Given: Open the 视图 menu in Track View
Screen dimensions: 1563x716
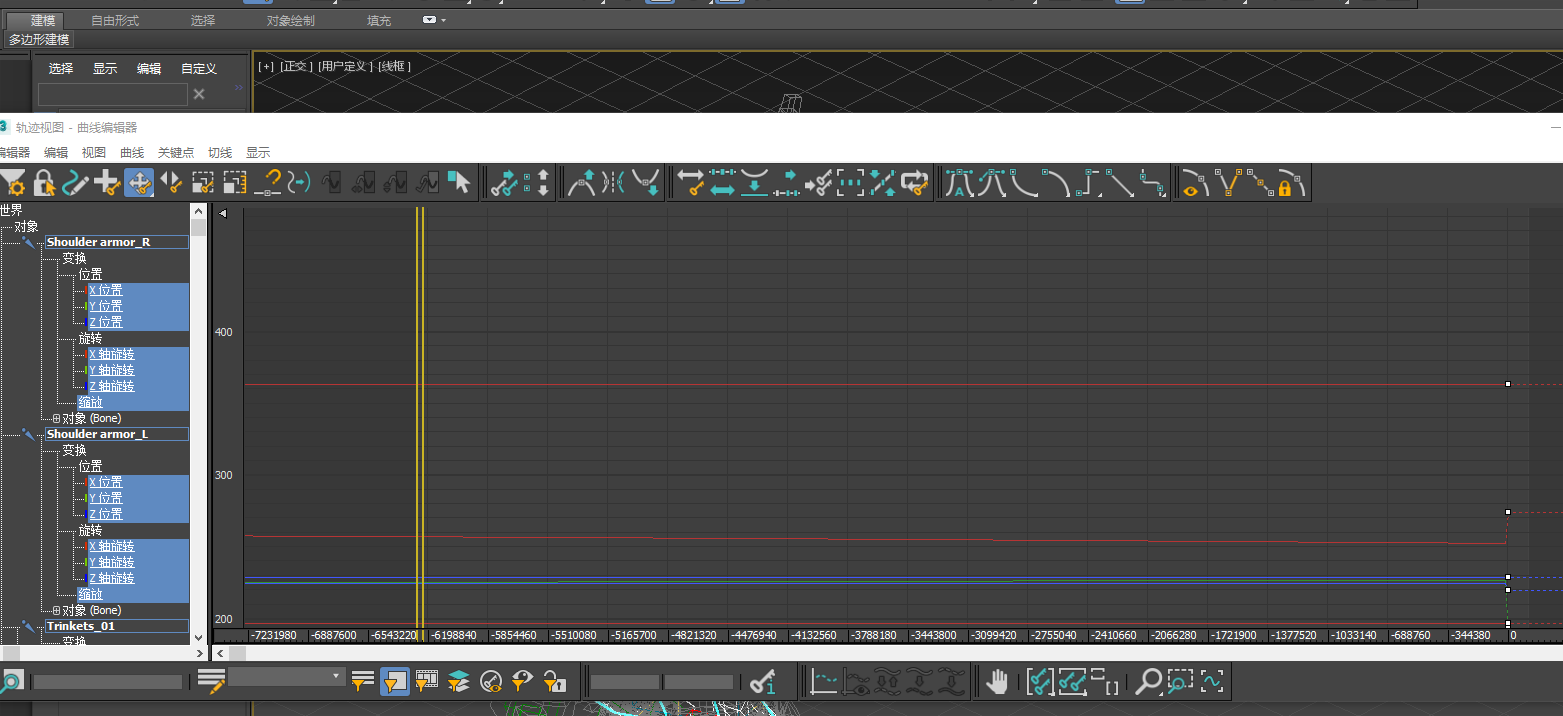Looking at the screenshot, I should tap(94, 153).
